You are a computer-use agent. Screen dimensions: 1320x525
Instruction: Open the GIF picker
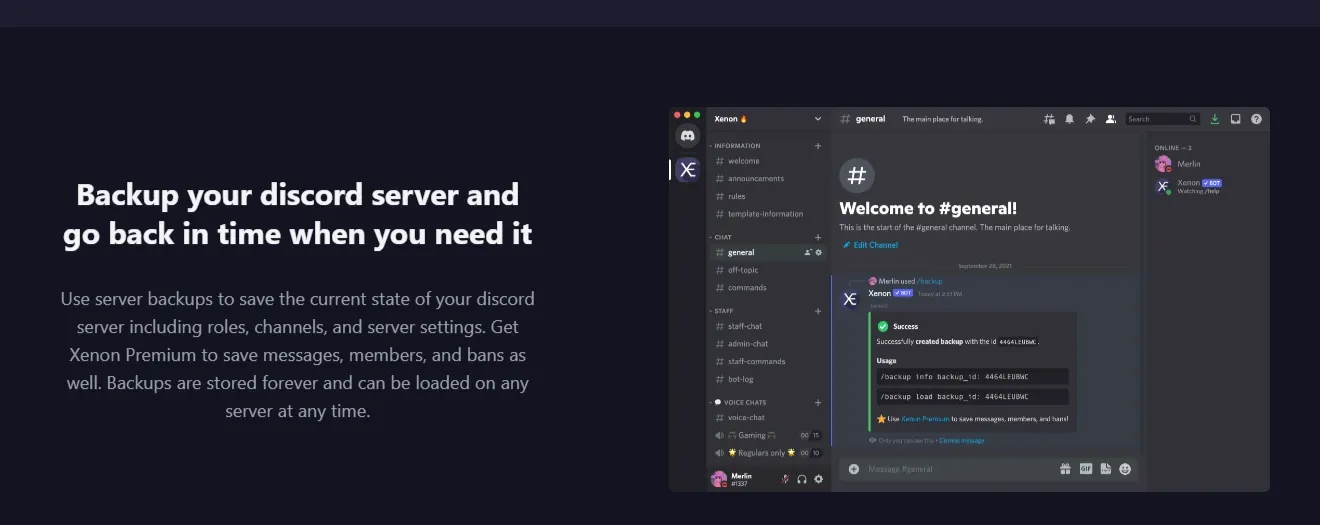click(1086, 468)
